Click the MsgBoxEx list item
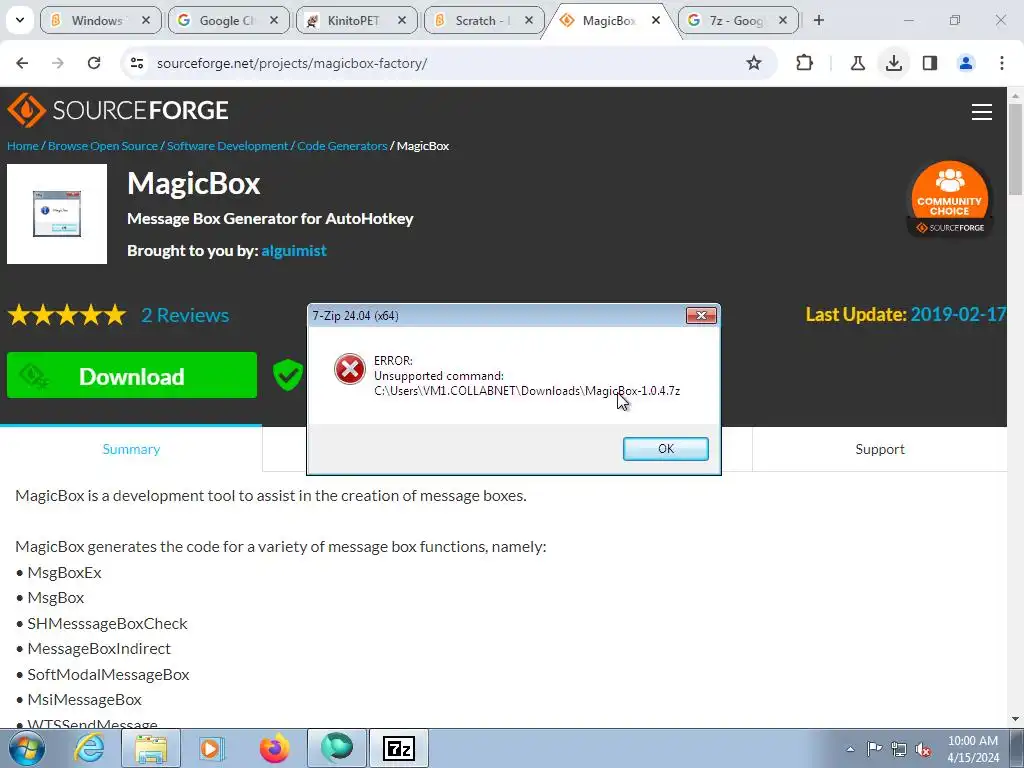The height and width of the screenshot is (768, 1024). pyautogui.click(x=65, y=573)
